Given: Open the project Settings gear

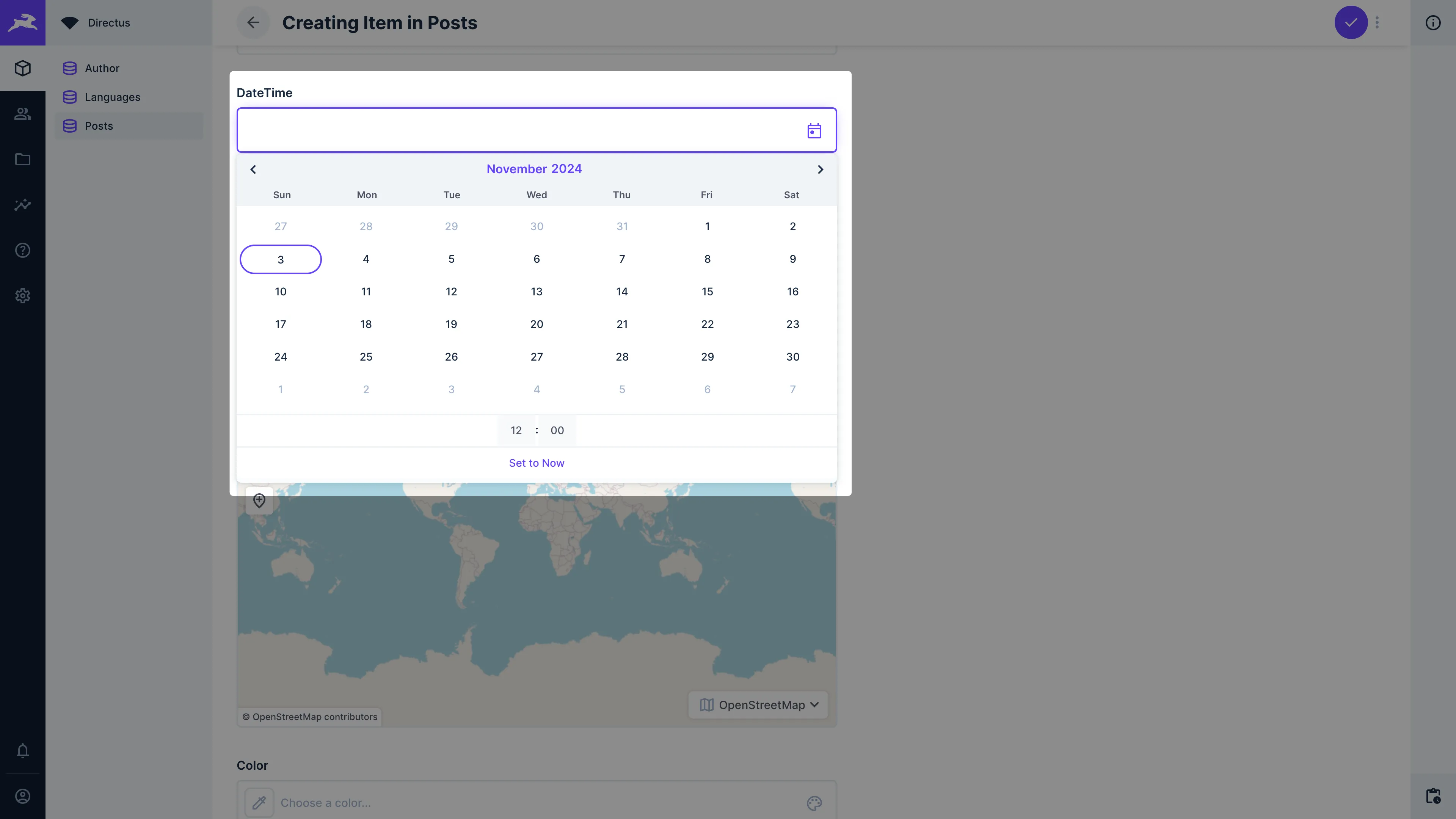Looking at the screenshot, I should 23,296.
